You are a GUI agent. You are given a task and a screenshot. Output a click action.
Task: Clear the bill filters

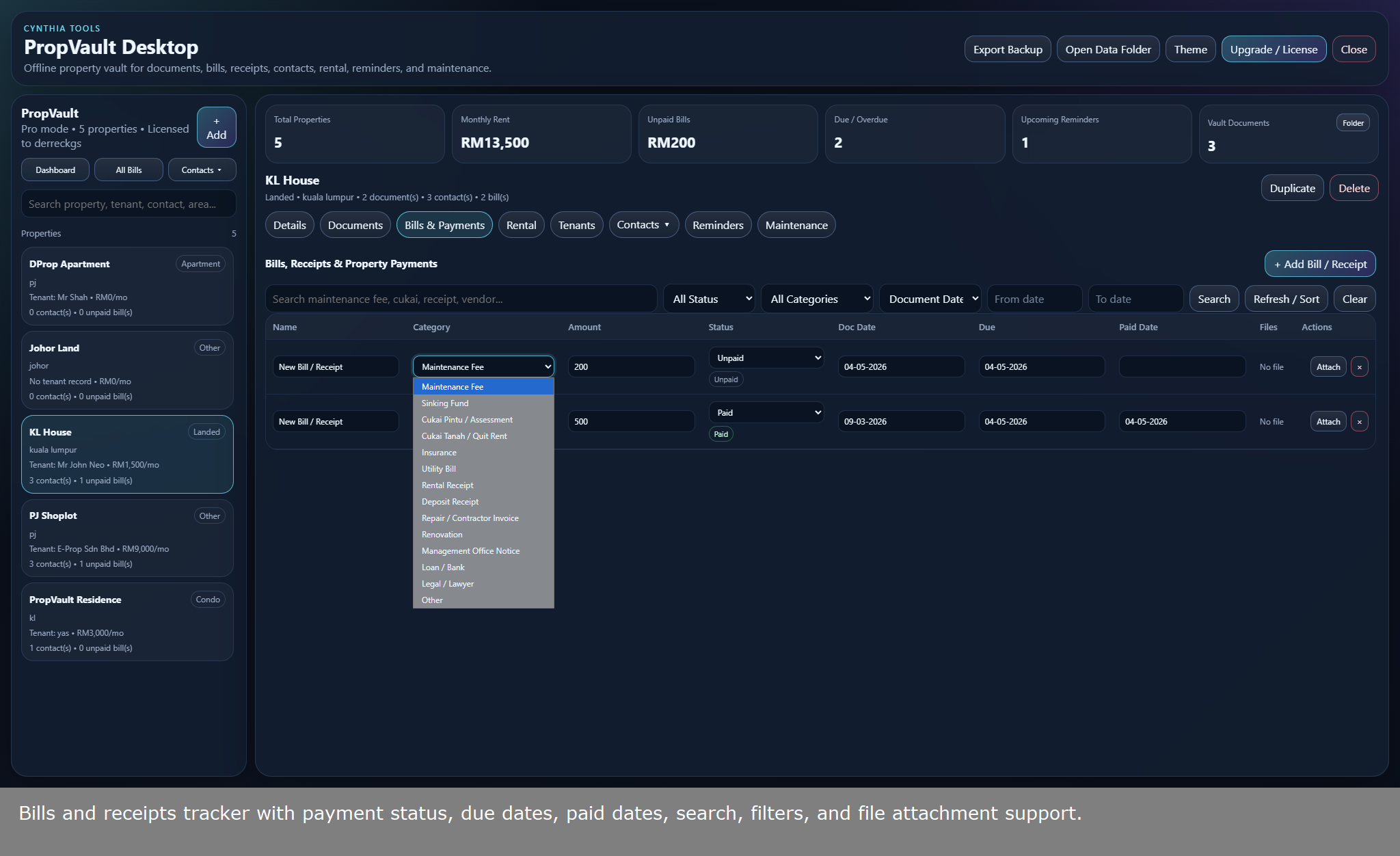click(x=1354, y=299)
